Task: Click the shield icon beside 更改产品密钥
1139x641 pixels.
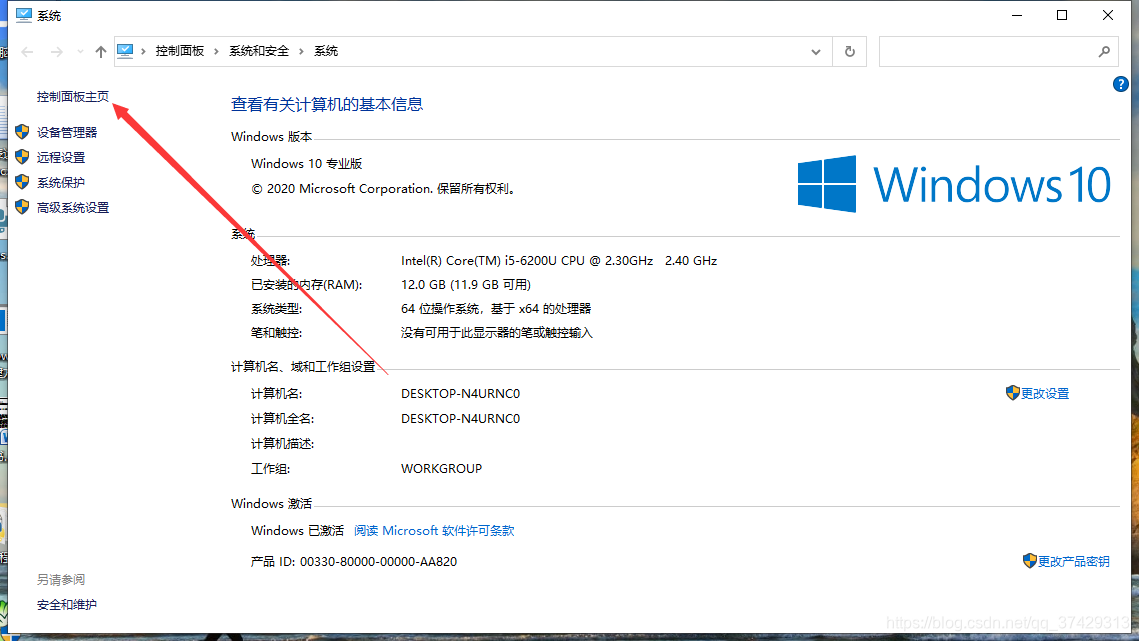Action: tap(1029, 561)
